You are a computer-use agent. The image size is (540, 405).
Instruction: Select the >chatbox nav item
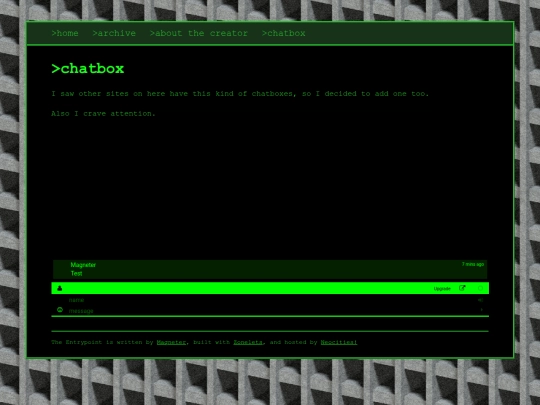(283, 33)
